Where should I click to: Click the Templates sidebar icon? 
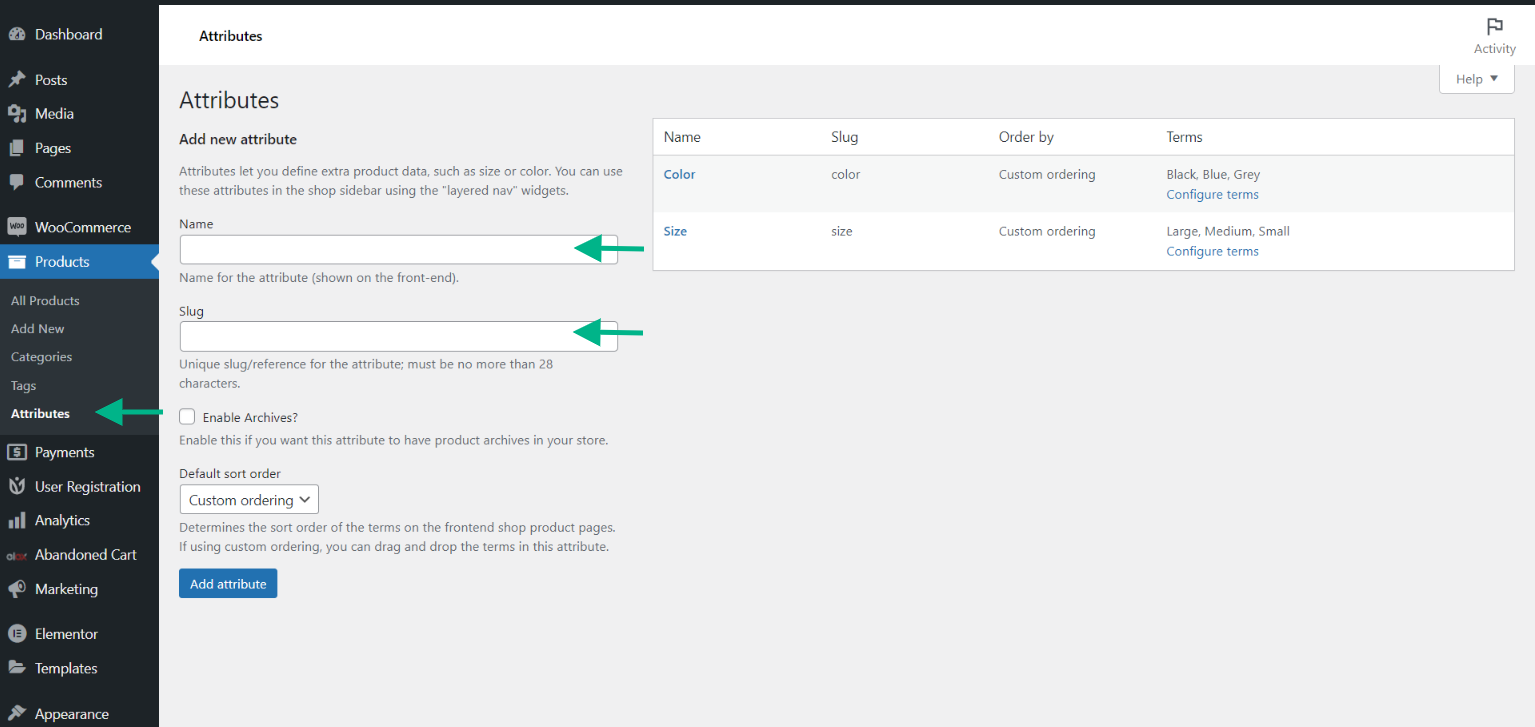(x=17, y=668)
